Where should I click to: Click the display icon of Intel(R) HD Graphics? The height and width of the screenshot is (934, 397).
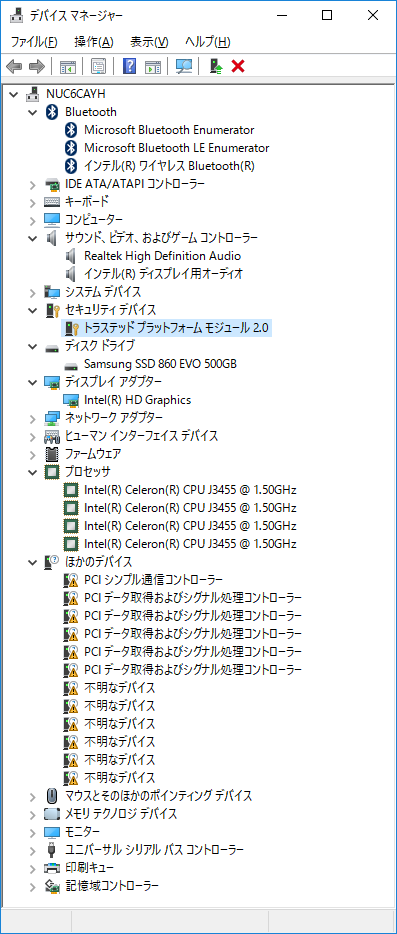pyautogui.click(x=72, y=400)
